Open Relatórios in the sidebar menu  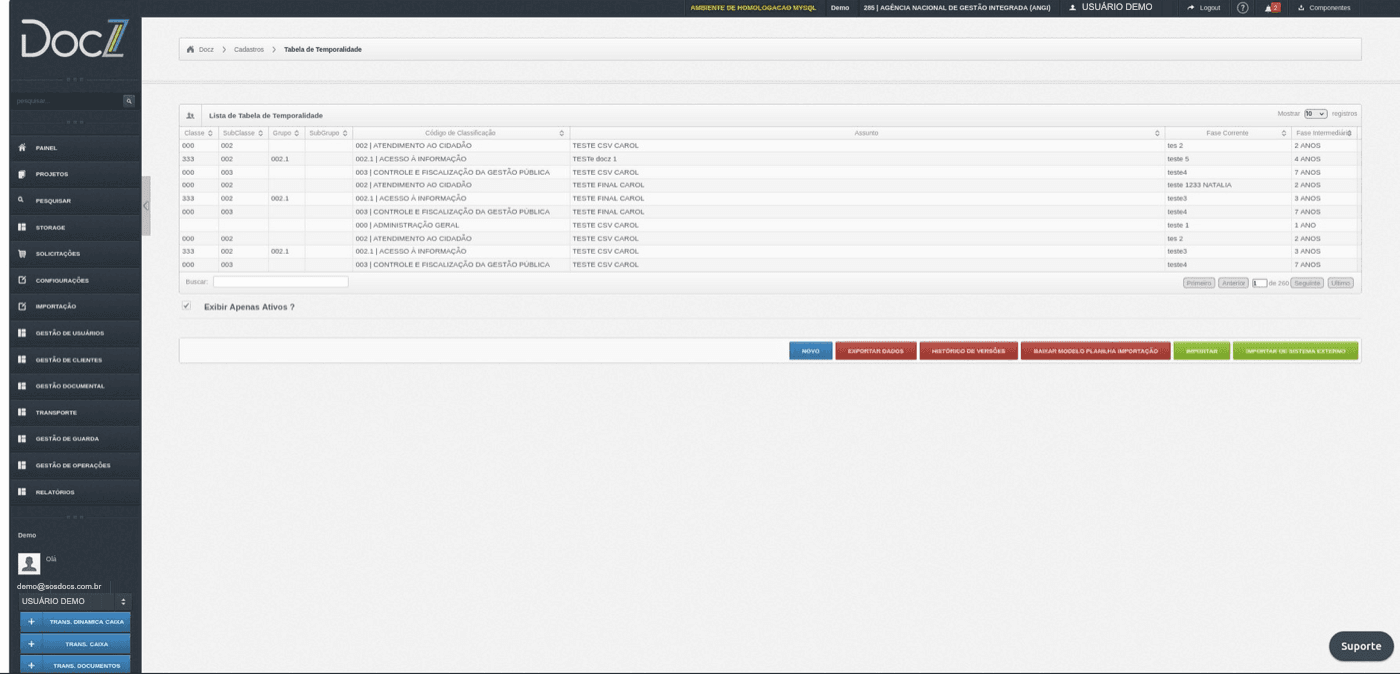point(55,492)
